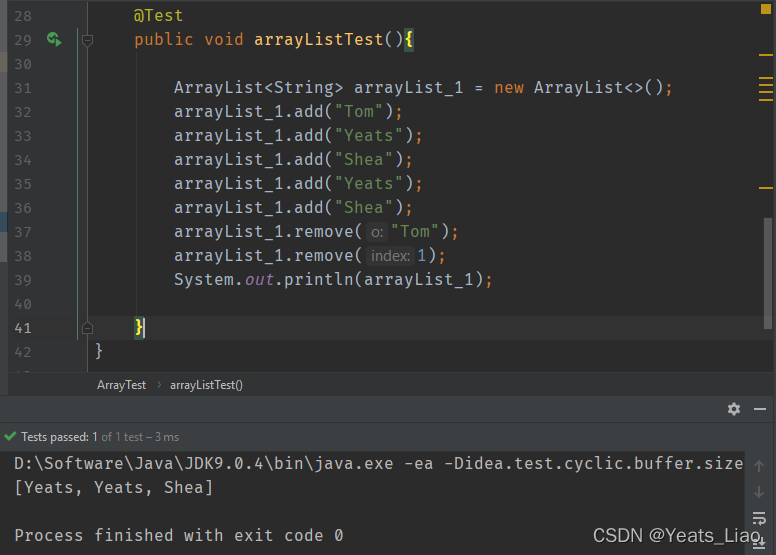The height and width of the screenshot is (555, 776).
Task: Jump to the previous console stack trace with the up arrow
Action: tap(759, 466)
